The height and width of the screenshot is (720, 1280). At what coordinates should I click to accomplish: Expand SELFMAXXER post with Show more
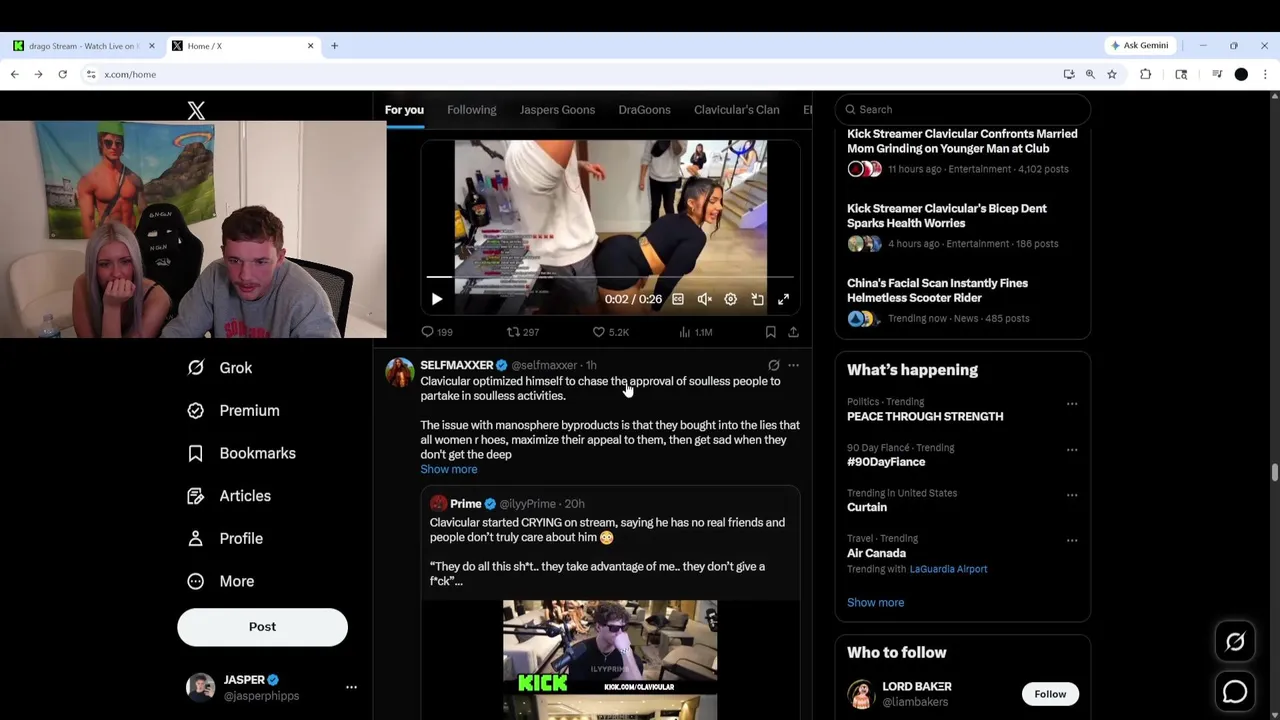(x=449, y=470)
